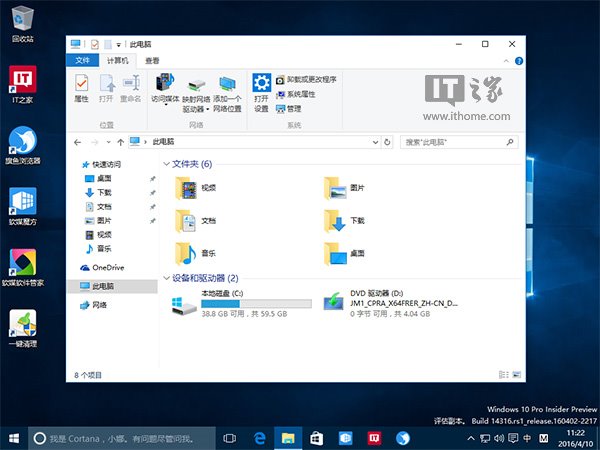Image resolution: width=600 pixels, height=450 pixels.
Task: Click 添加一个网络位置 ribbon icon
Action: 227,90
